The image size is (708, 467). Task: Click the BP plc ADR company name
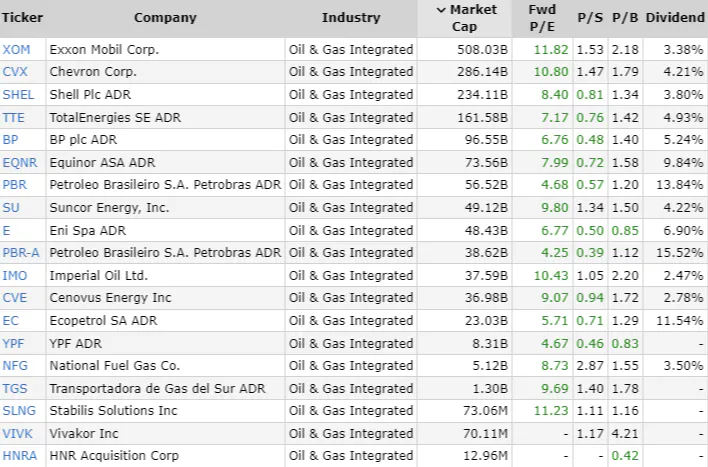pos(83,140)
